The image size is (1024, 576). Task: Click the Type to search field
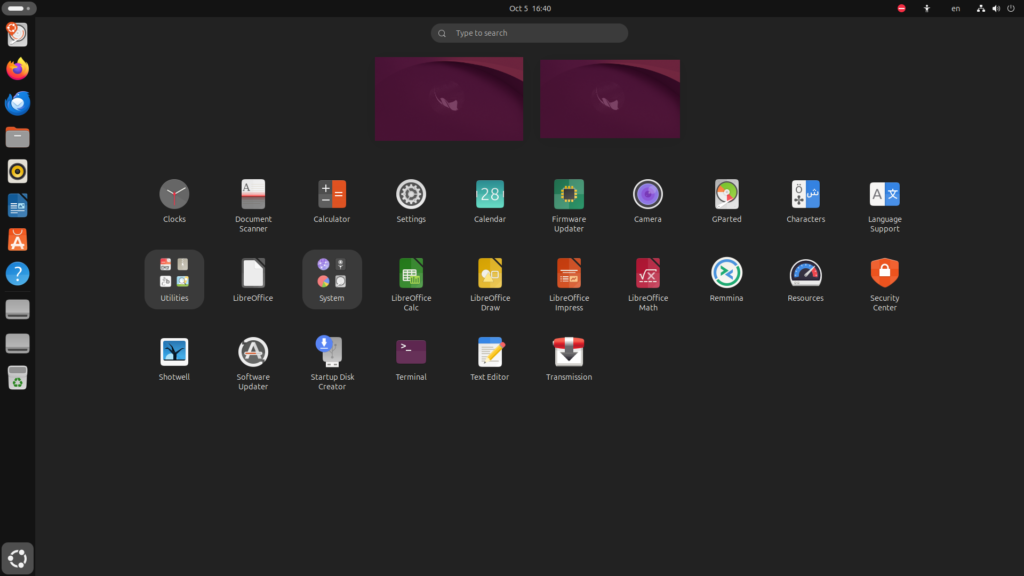click(529, 33)
